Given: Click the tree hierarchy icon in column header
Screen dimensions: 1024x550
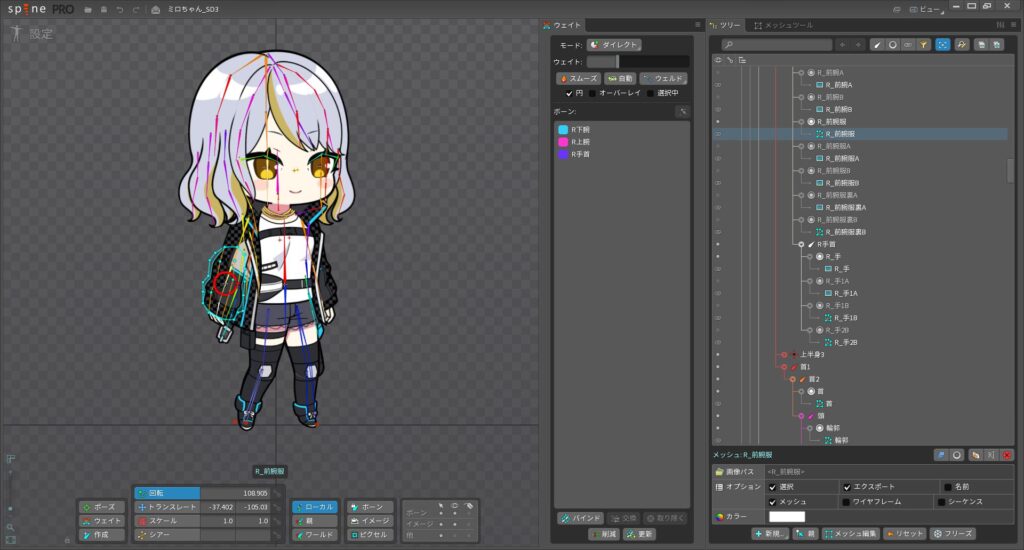Looking at the screenshot, I should coord(743,60).
